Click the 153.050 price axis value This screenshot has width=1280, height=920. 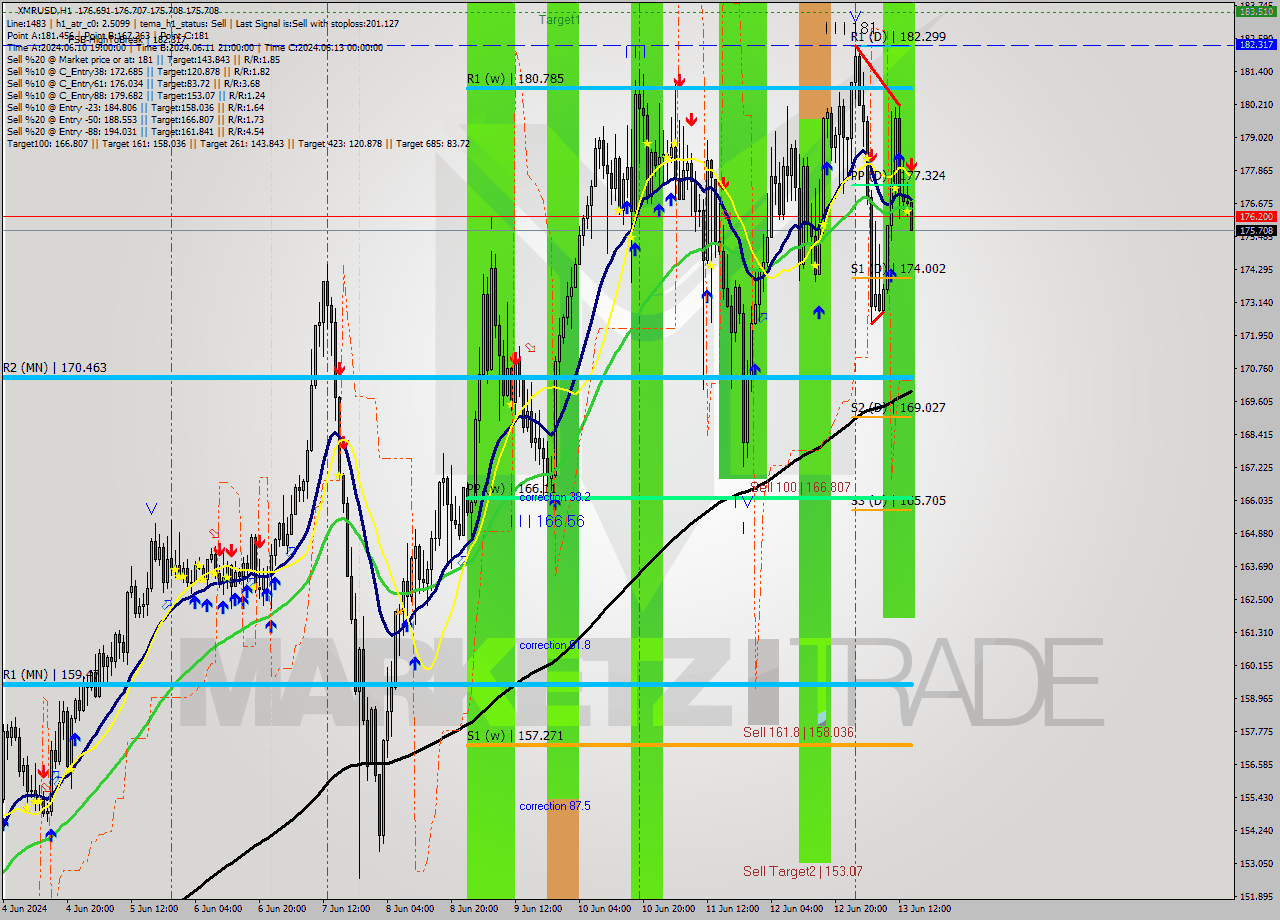coord(1256,864)
